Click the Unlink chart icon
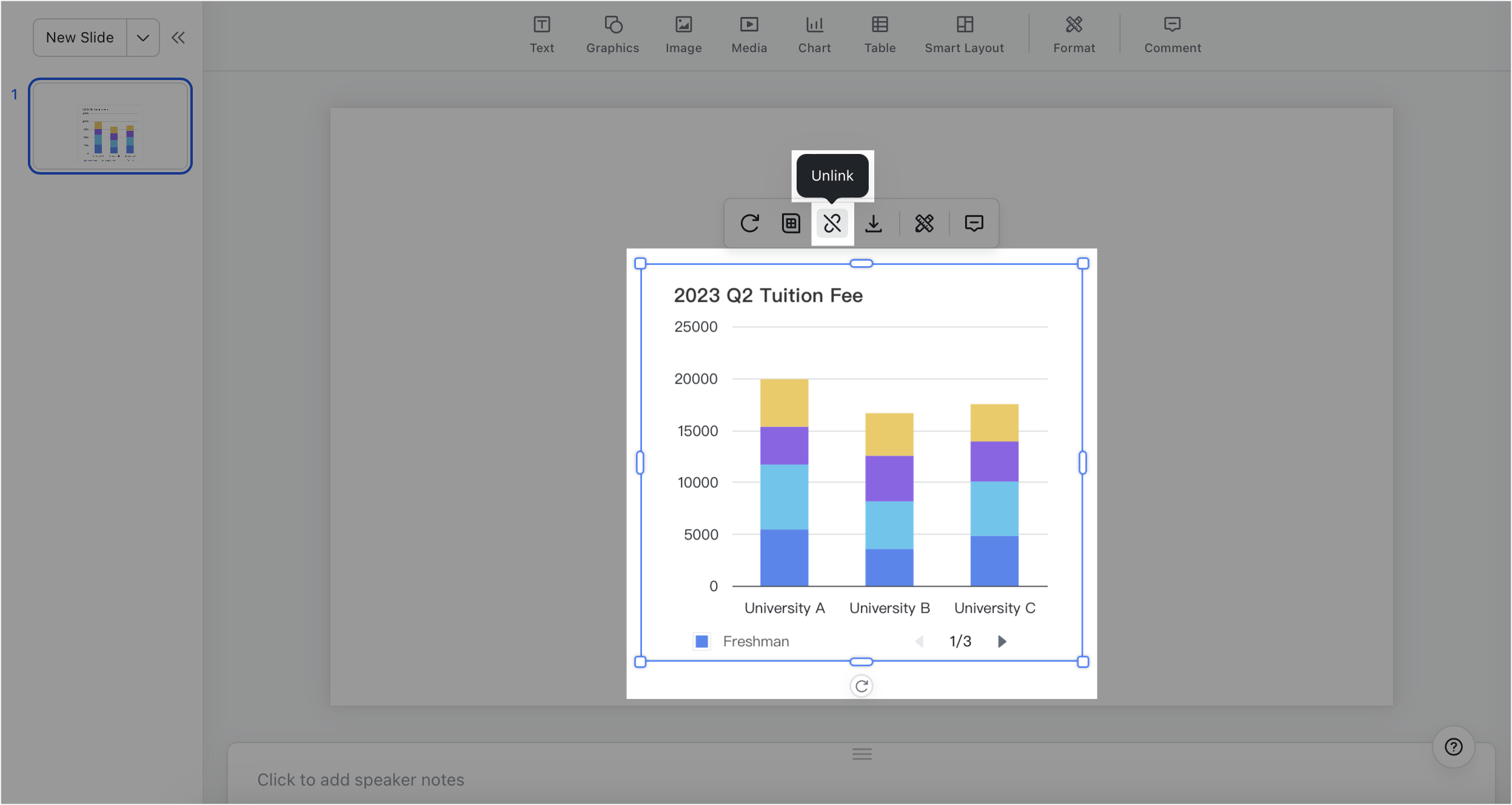Screen dimensions: 1512x805 (x=832, y=224)
